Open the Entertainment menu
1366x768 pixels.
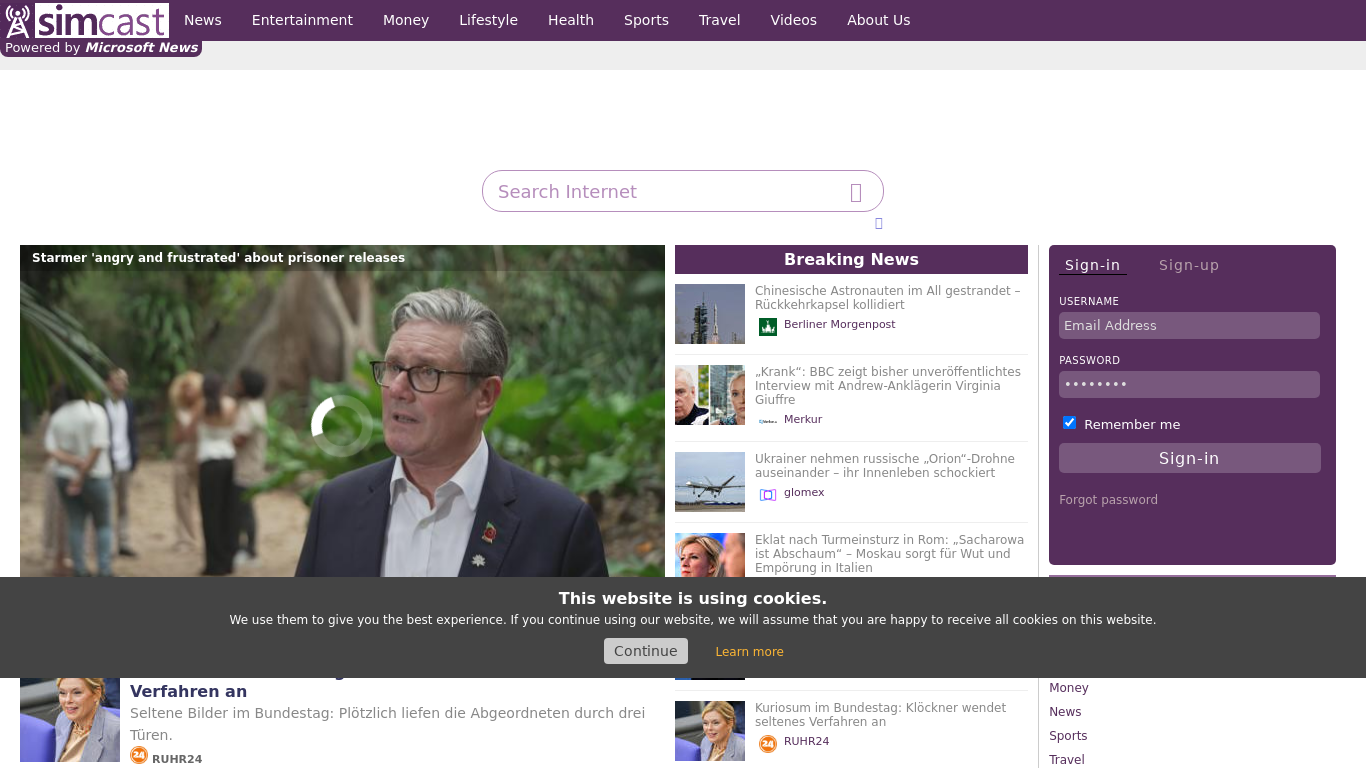tap(302, 20)
